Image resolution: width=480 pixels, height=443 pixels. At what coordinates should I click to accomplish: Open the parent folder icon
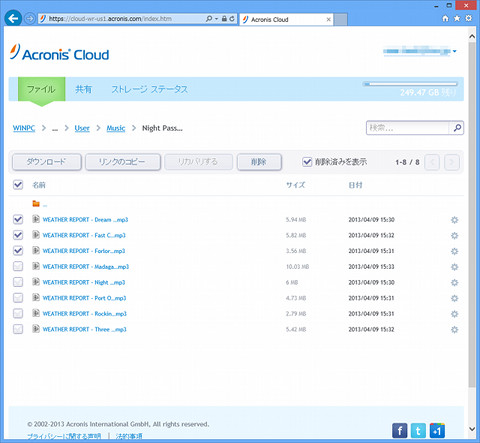click(36, 203)
